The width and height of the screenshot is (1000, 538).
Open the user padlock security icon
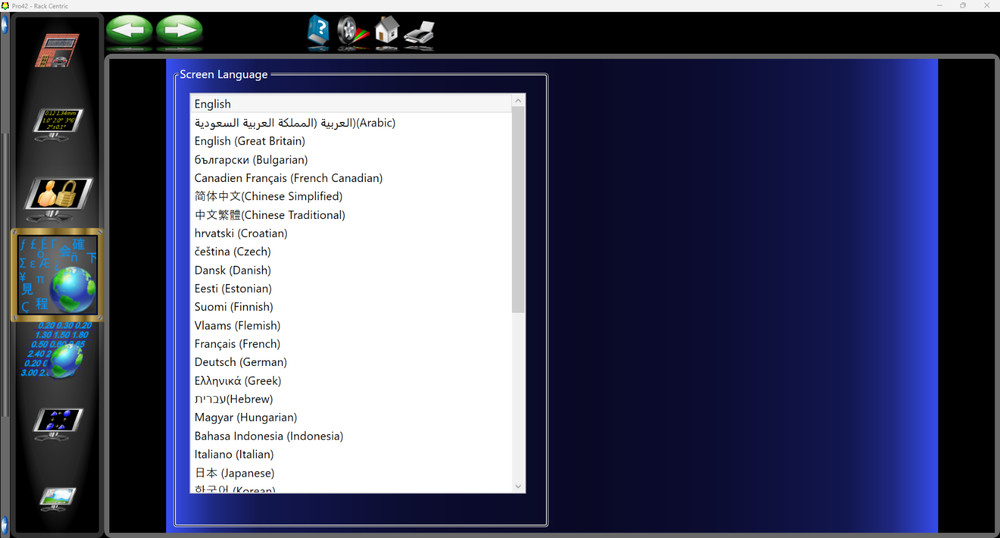tap(57, 197)
